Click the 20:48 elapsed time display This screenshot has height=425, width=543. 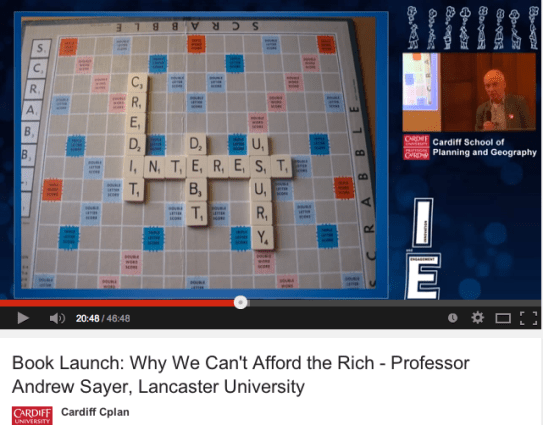87,318
